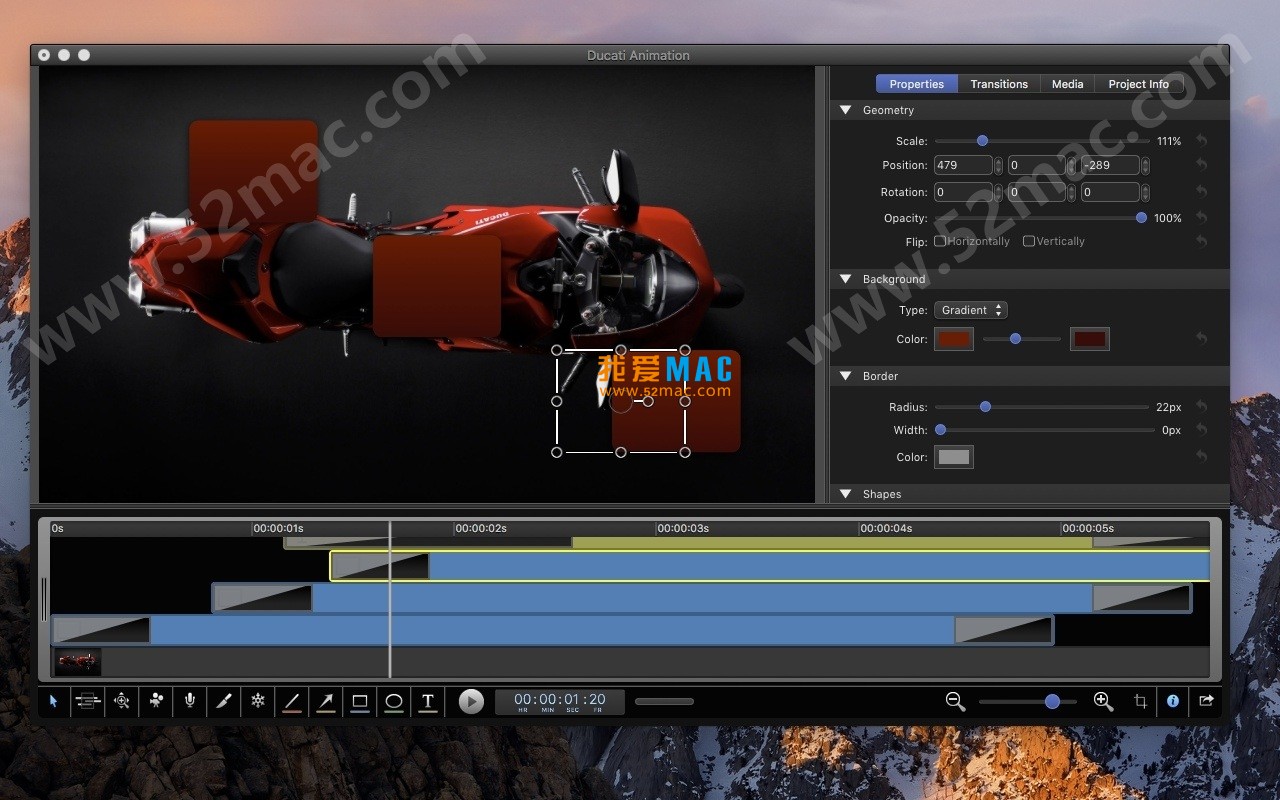Select the yellow-outlined timeline clip
This screenshot has width=1280, height=800.
point(770,566)
